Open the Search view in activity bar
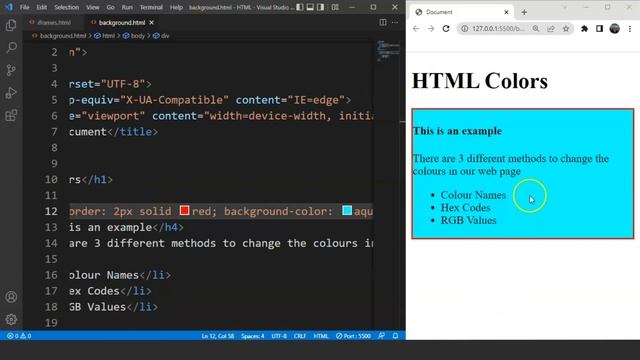The height and width of the screenshot is (360, 640). tap(11, 48)
